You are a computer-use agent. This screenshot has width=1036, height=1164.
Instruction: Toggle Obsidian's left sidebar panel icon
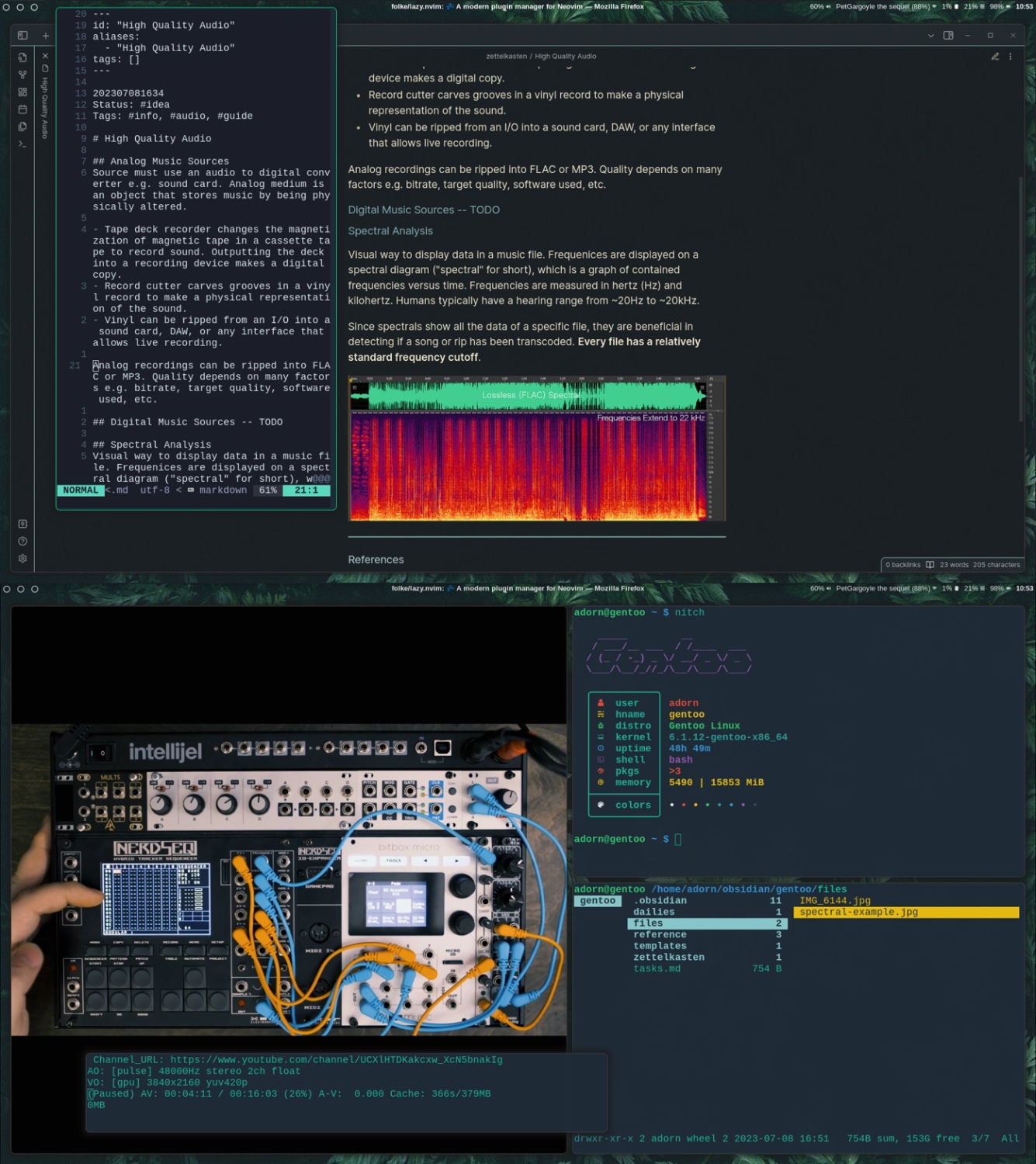coord(23,36)
